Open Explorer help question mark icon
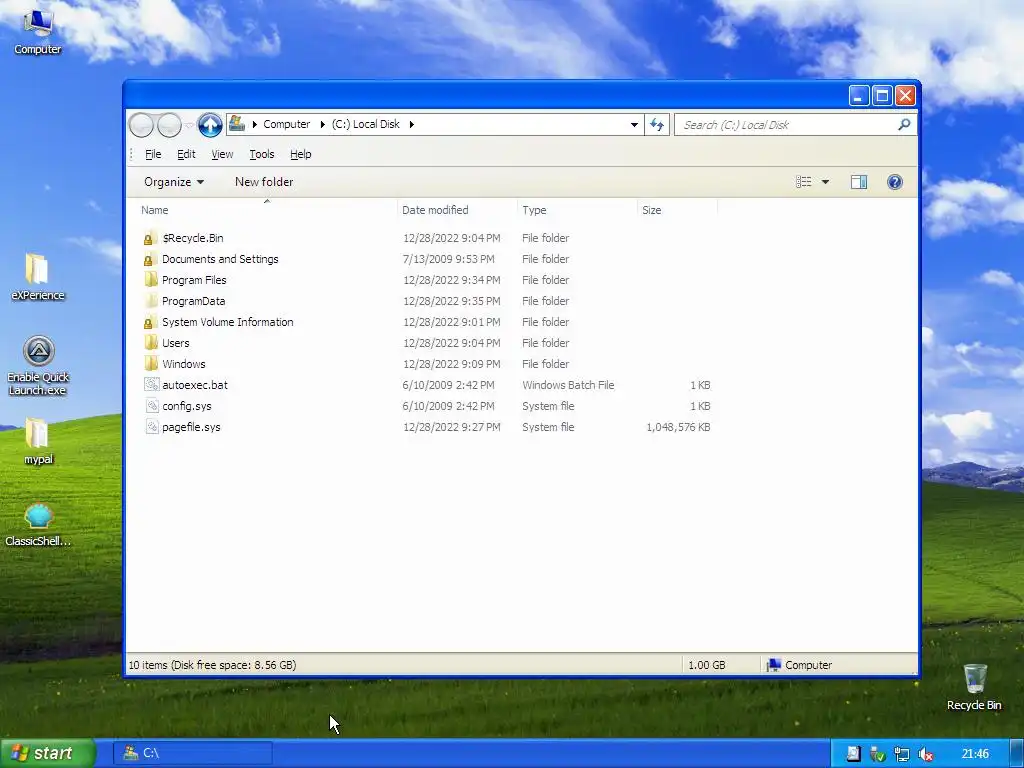 tap(895, 182)
